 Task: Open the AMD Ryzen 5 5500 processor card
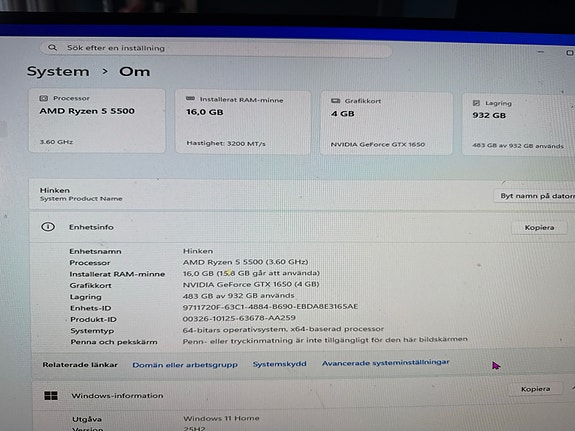(x=97, y=121)
